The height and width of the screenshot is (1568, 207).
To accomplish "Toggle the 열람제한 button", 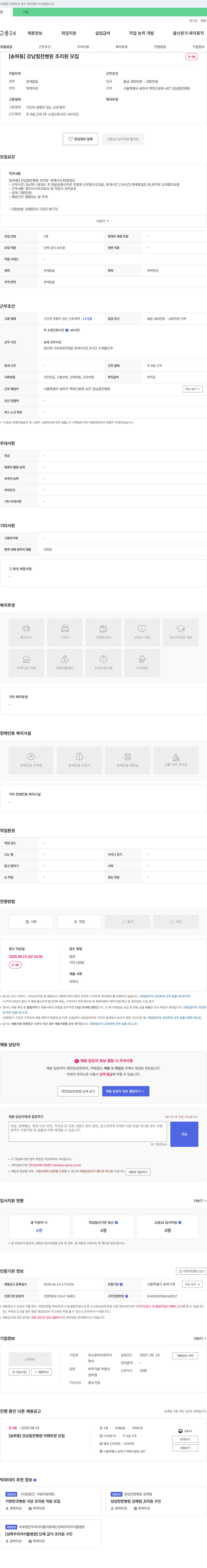I will click(41, 1372).
